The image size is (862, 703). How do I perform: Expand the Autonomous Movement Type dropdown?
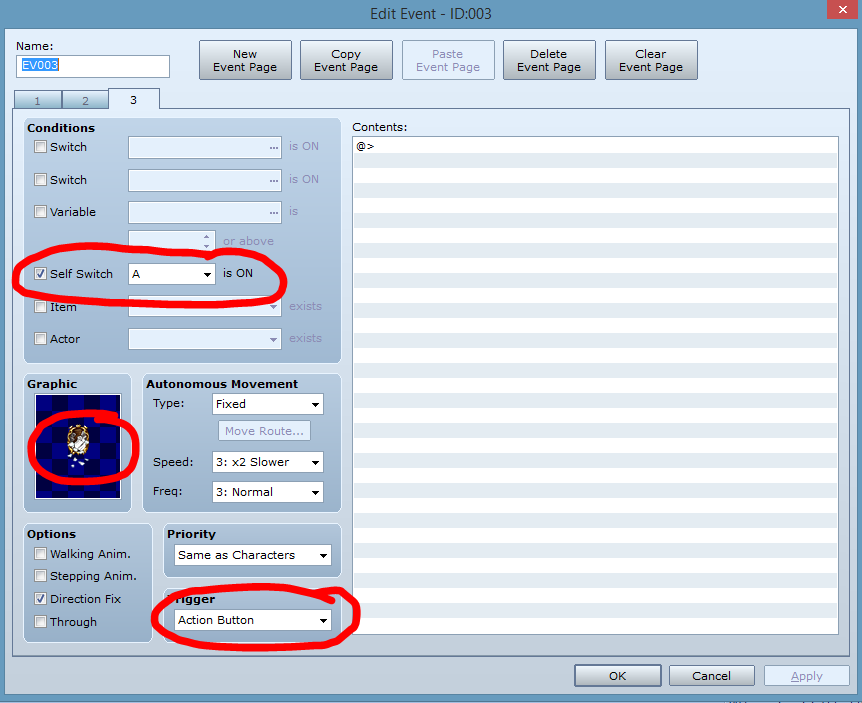[268, 404]
